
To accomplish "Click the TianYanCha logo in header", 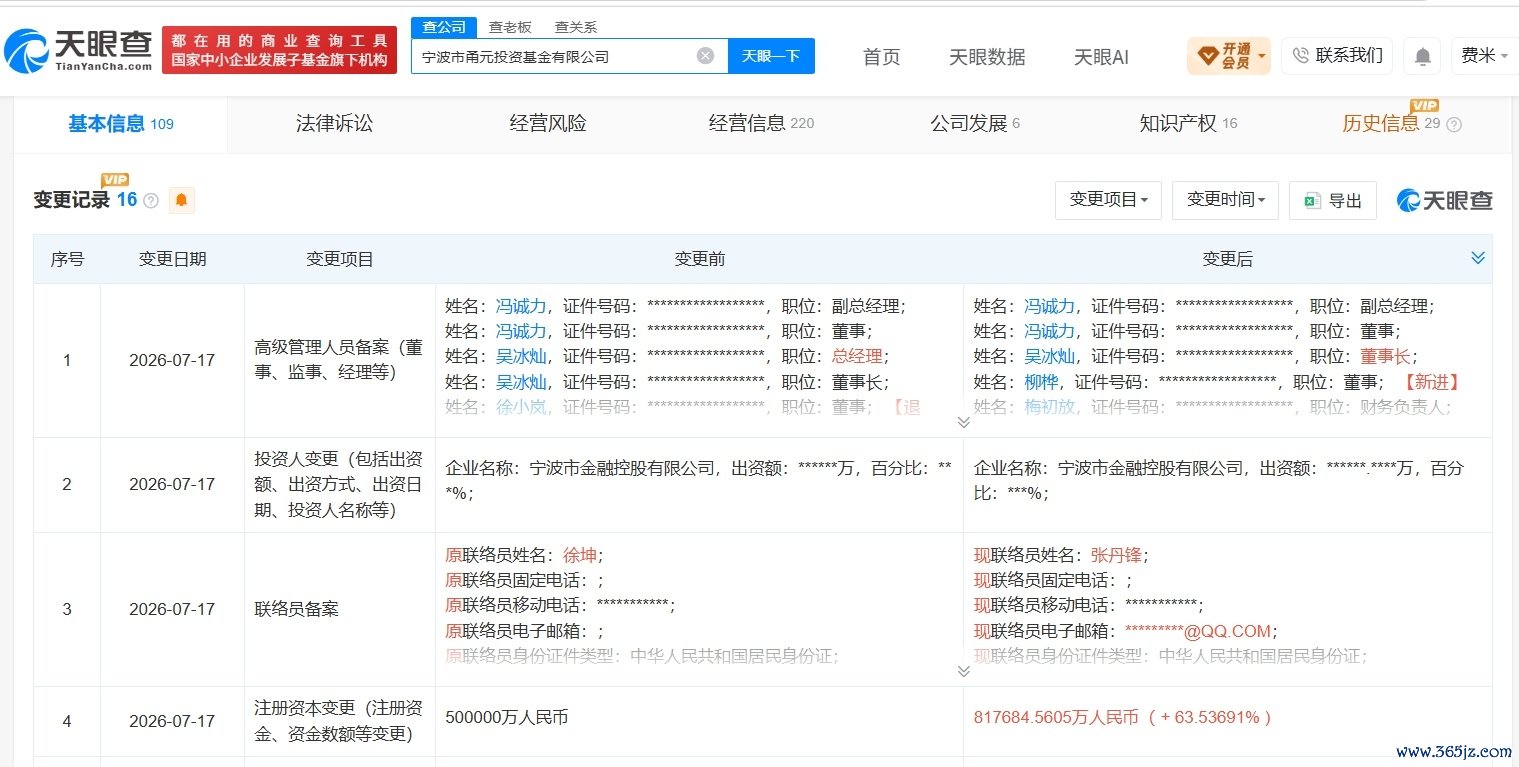I will [78, 50].
